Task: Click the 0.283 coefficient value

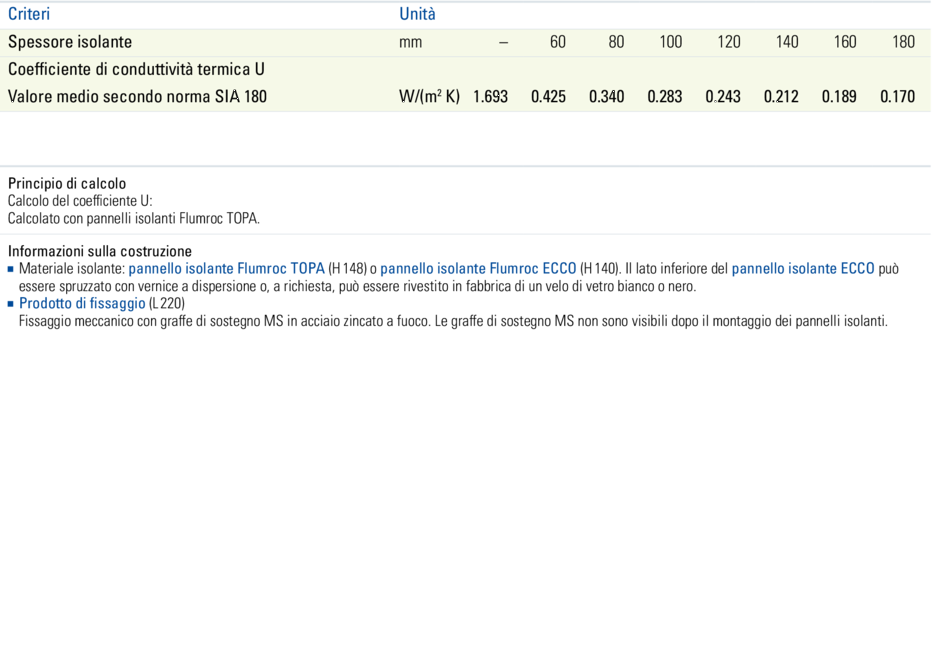Action: (665, 97)
